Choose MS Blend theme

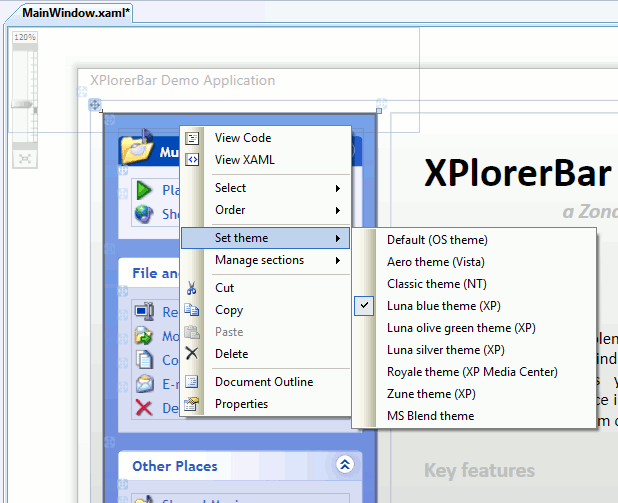coord(475,416)
